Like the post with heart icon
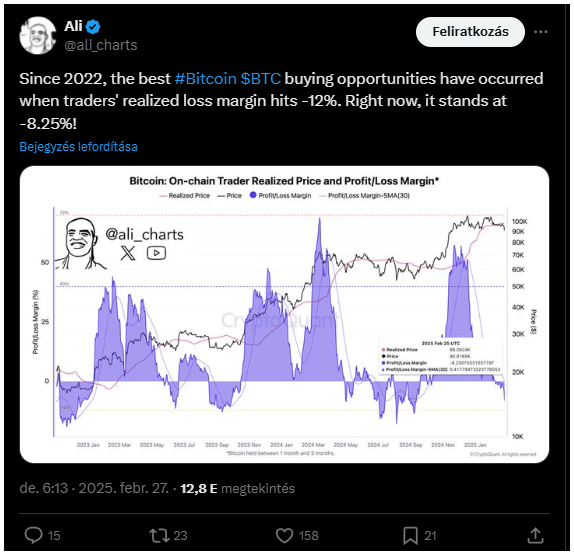The image size is (574, 555). 284,535
